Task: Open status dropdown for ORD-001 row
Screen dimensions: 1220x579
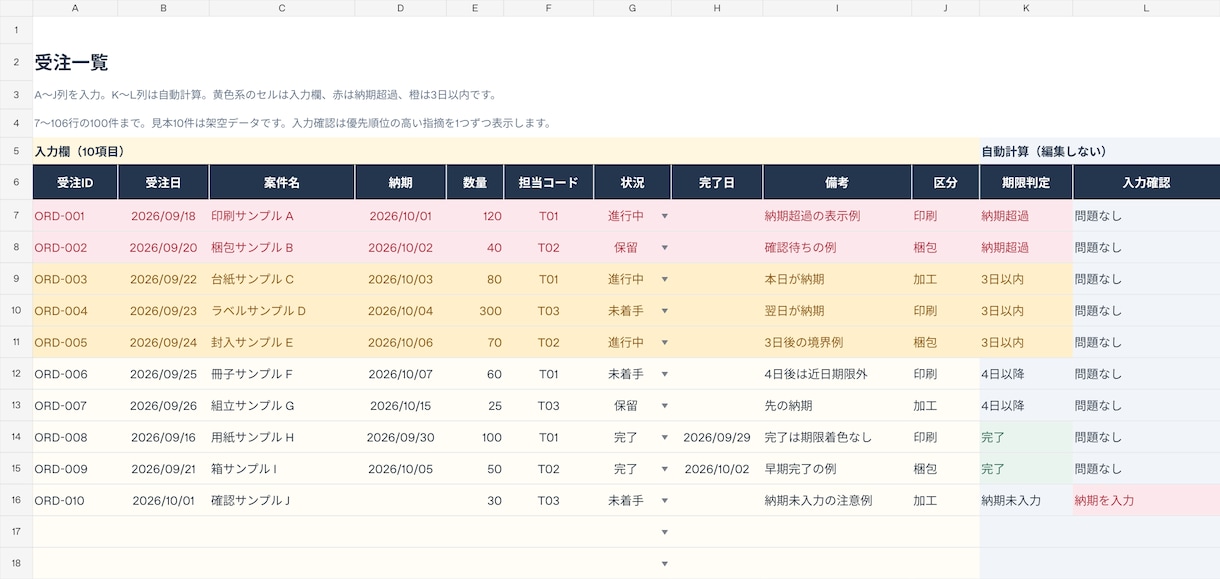Action: point(665,216)
